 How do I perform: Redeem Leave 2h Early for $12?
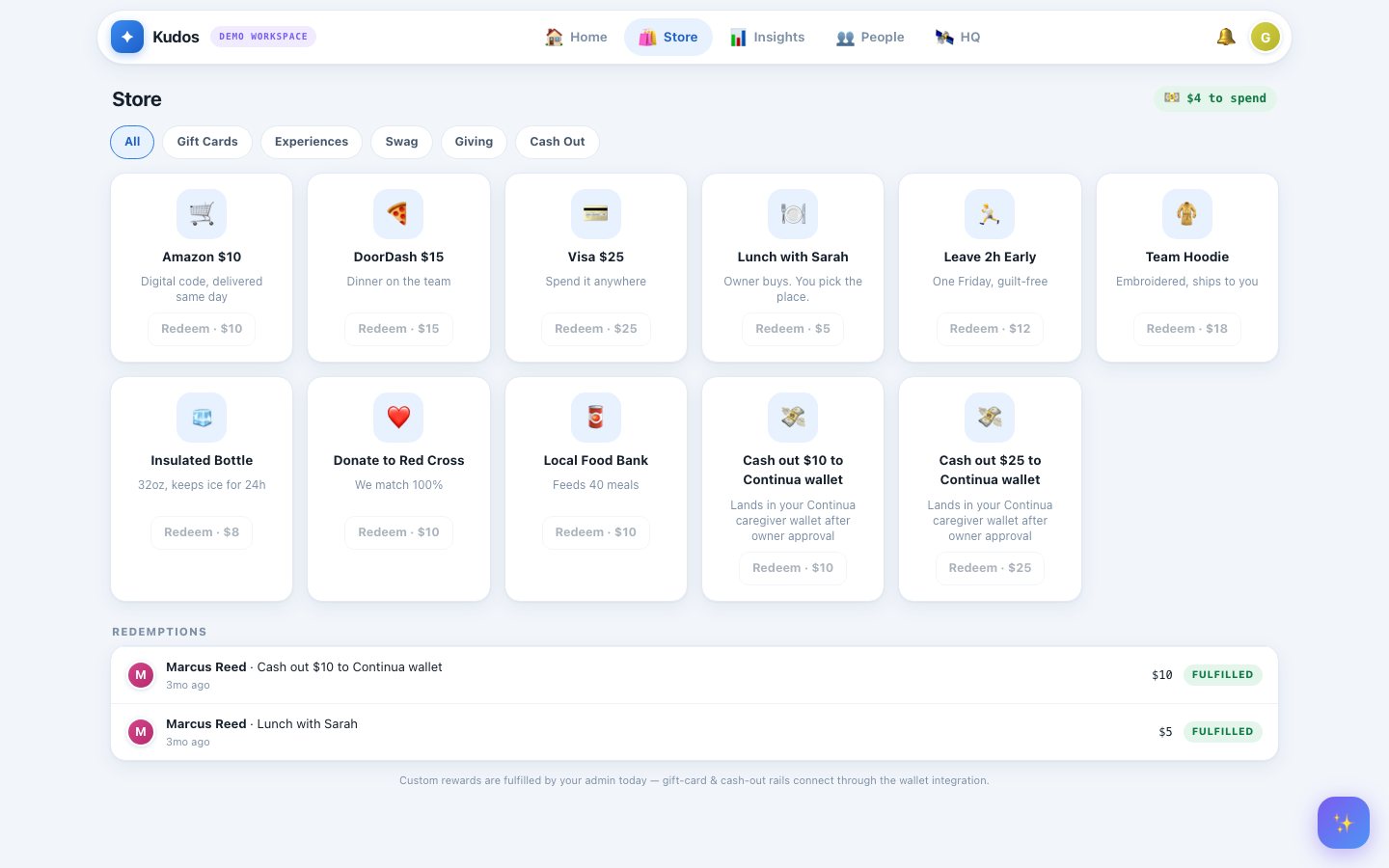pyautogui.click(x=990, y=329)
